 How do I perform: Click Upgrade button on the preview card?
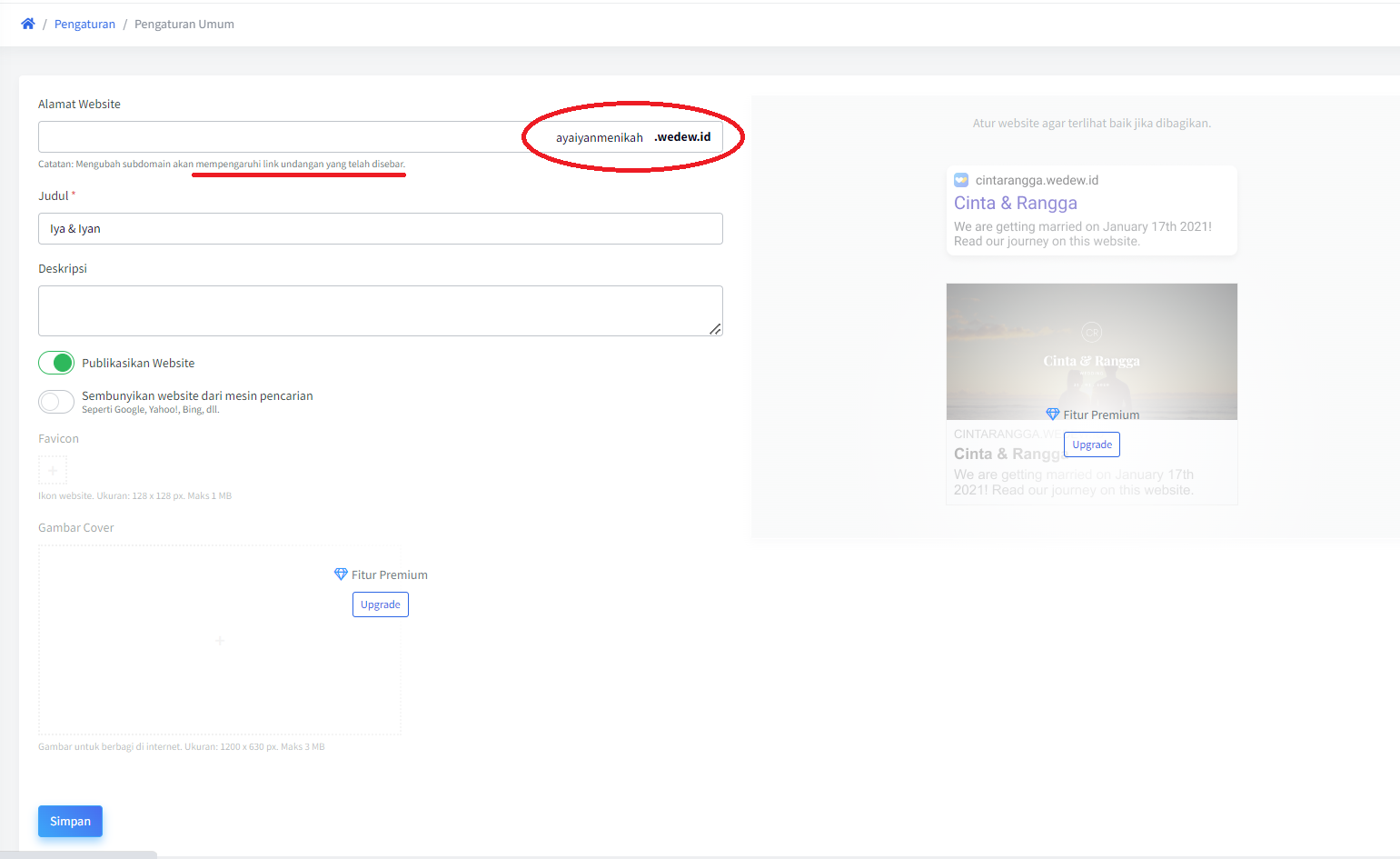pyautogui.click(x=1092, y=444)
